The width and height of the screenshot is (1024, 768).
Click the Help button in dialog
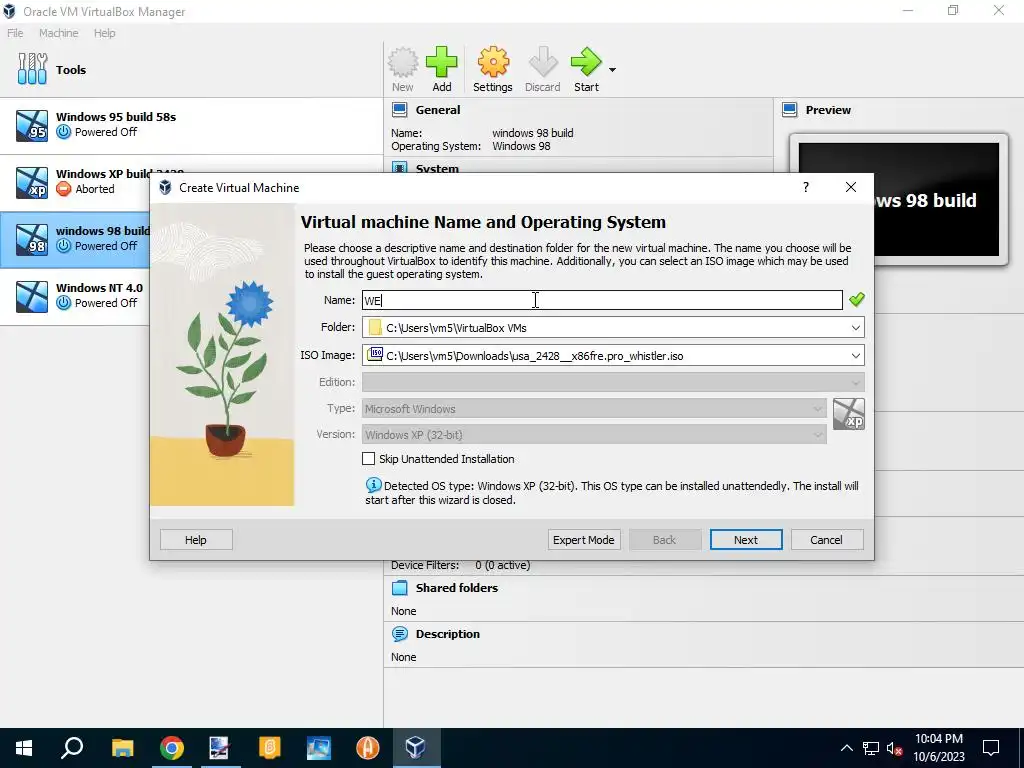(x=196, y=540)
